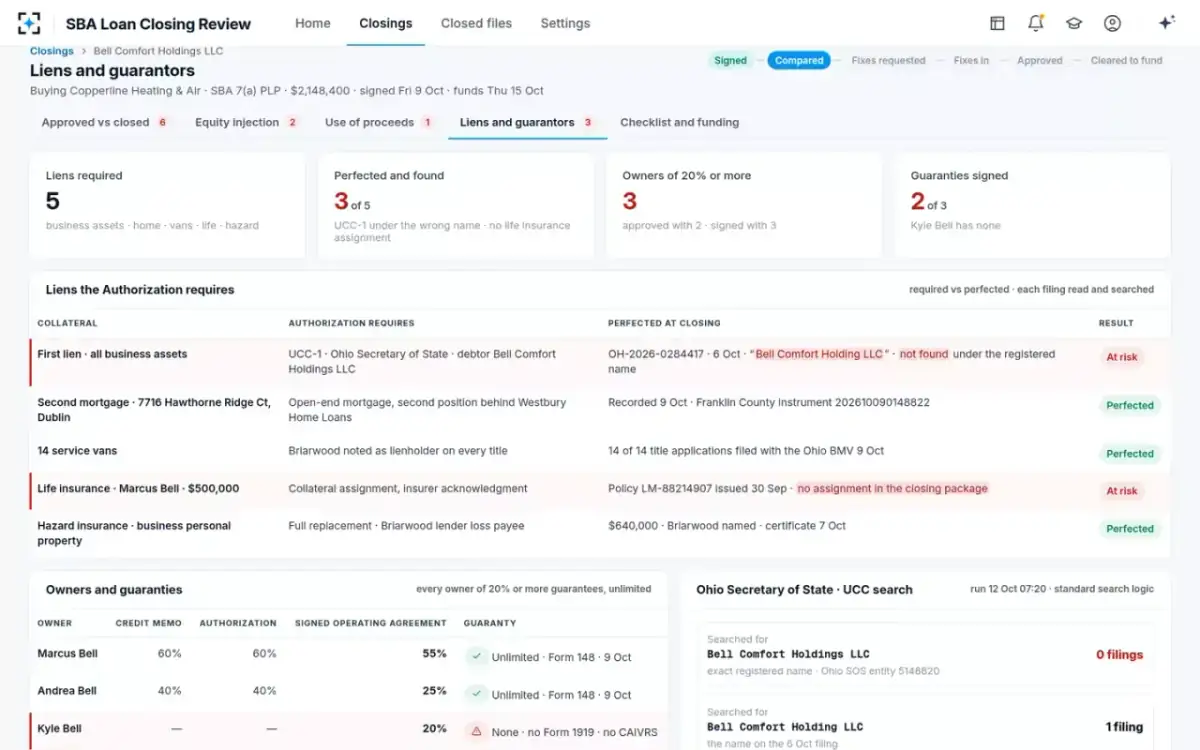This screenshot has height=750, width=1200.
Task: Click the At risk badge on the Life insurance row
Action: click(1122, 491)
